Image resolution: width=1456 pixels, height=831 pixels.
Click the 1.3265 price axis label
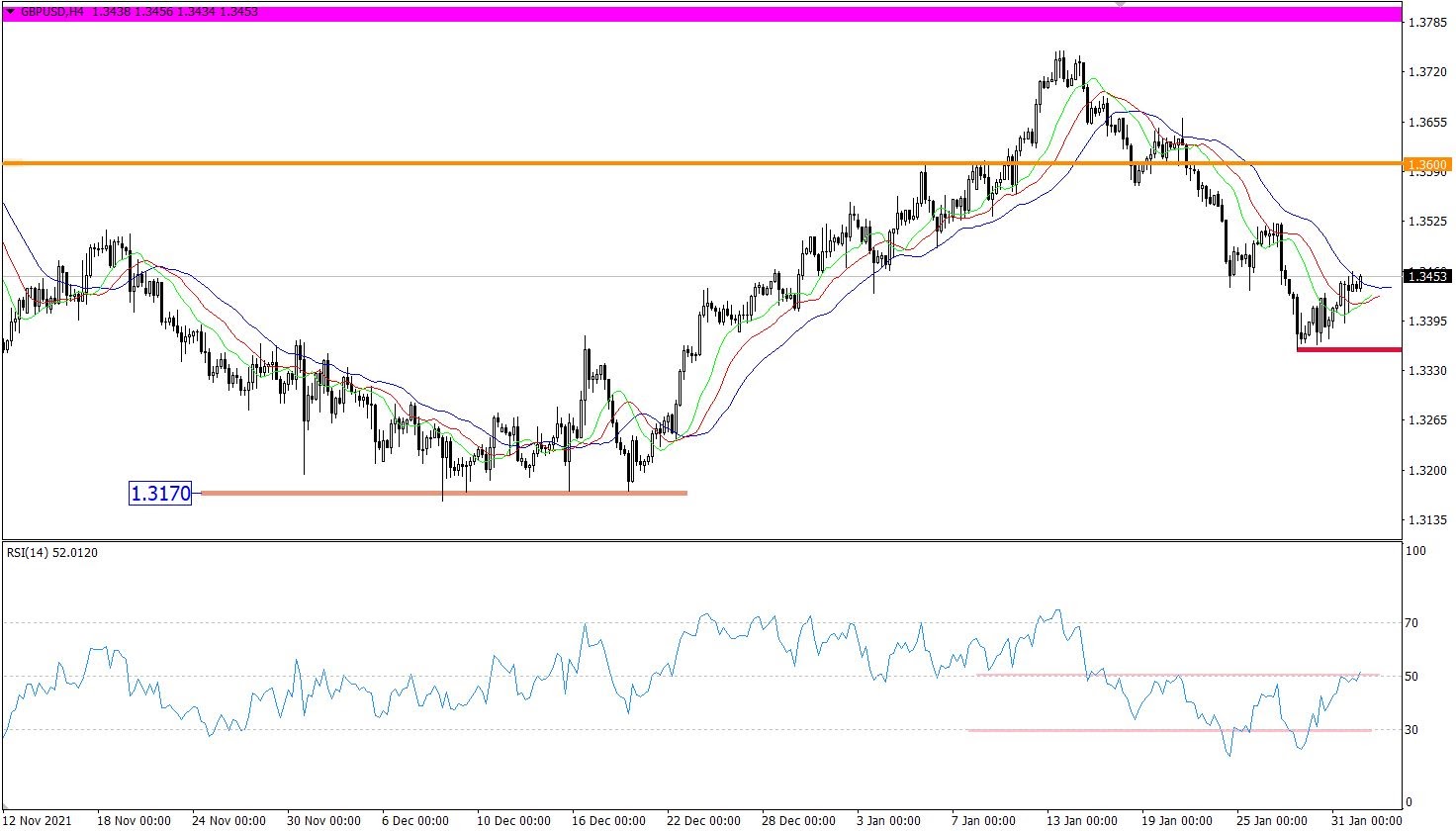tap(1427, 420)
